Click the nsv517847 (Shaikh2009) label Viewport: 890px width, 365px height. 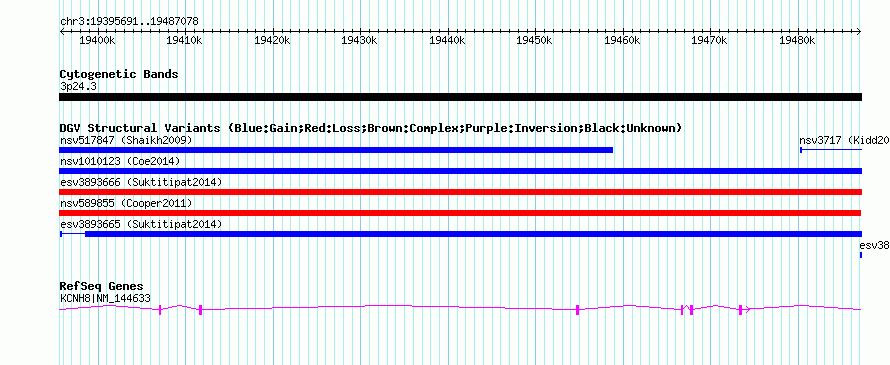point(126,140)
